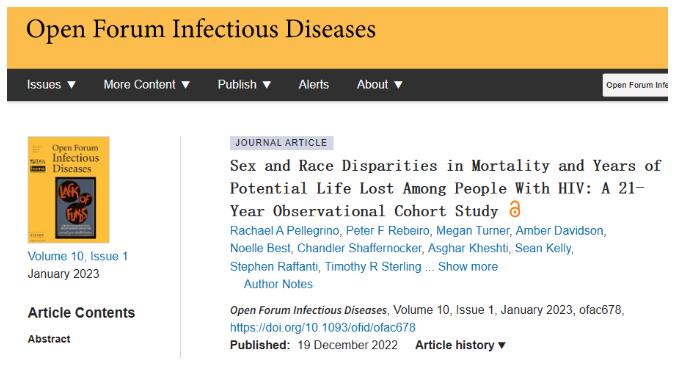View author Peter F Rebeiro

click(x=387, y=231)
